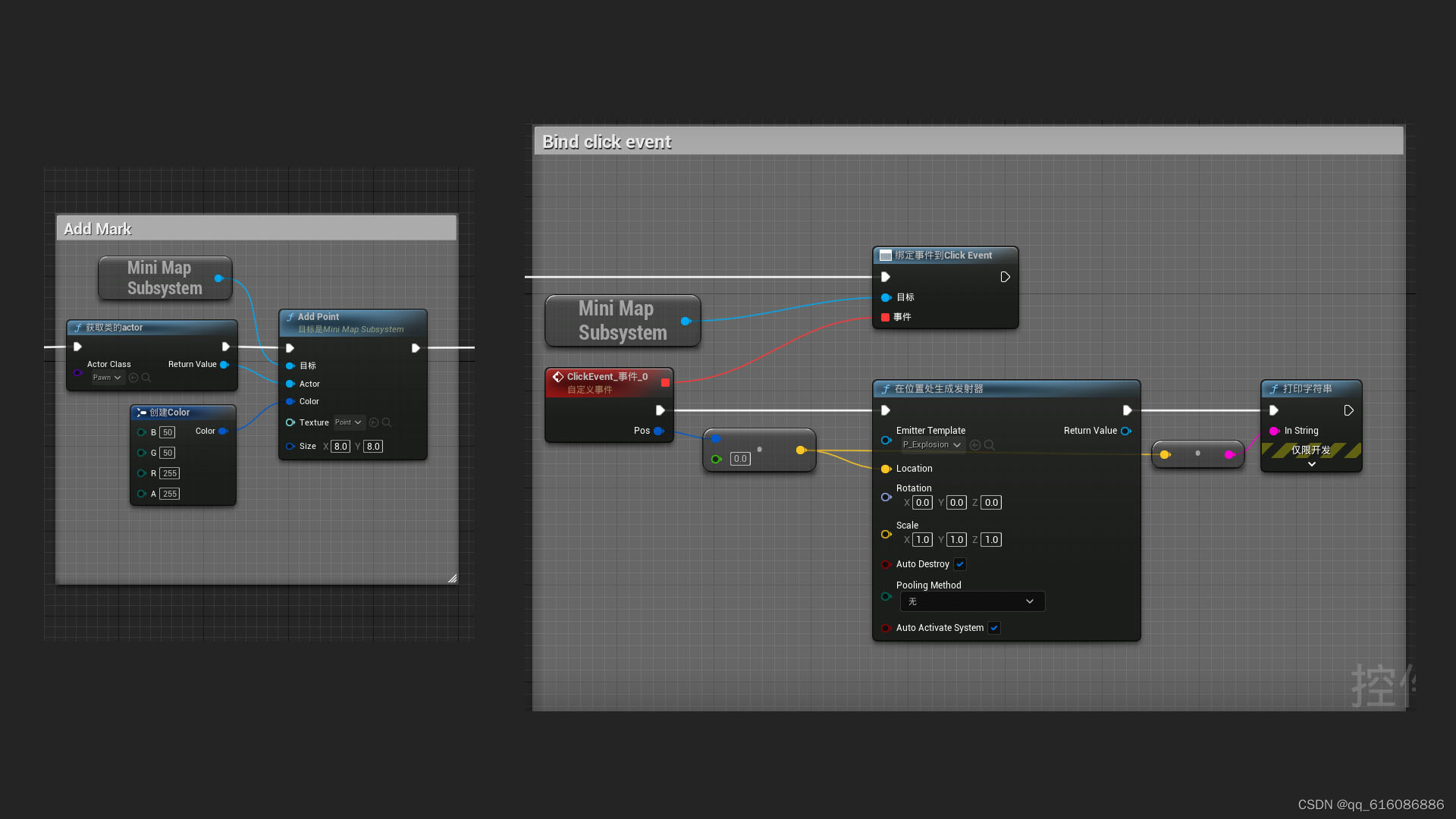Click browse icon beside Pawn actor class
Viewport: 1456px width, 819px height.
(x=146, y=378)
